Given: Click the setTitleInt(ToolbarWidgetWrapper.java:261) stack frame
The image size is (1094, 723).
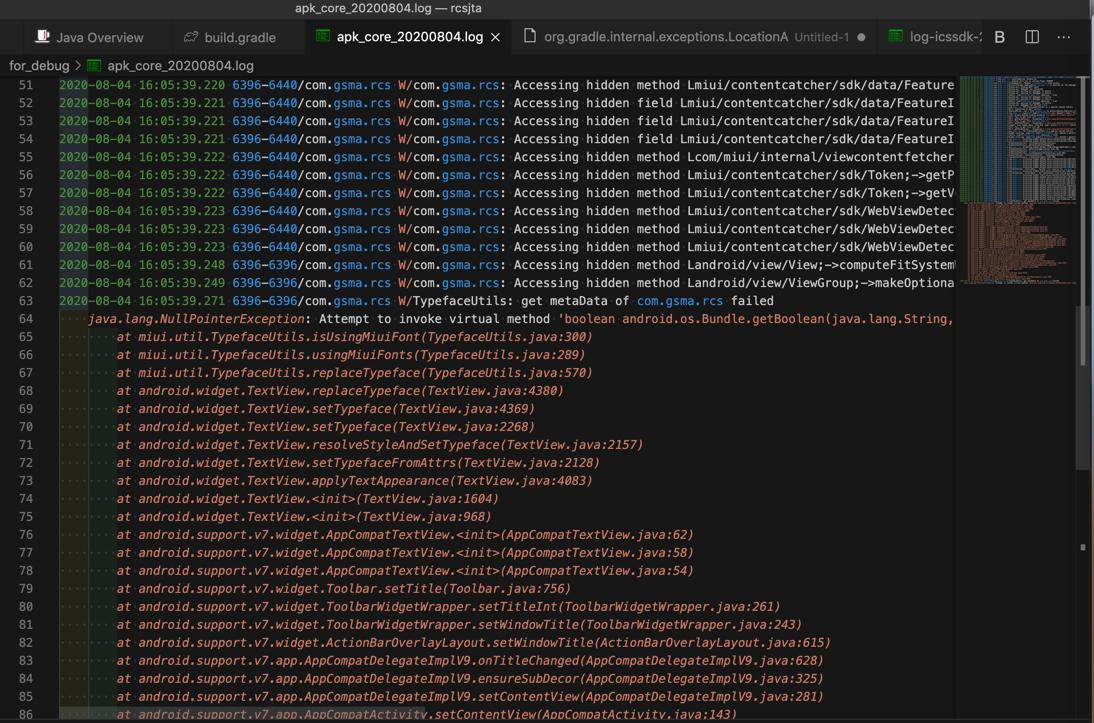Looking at the screenshot, I should click(x=449, y=607).
